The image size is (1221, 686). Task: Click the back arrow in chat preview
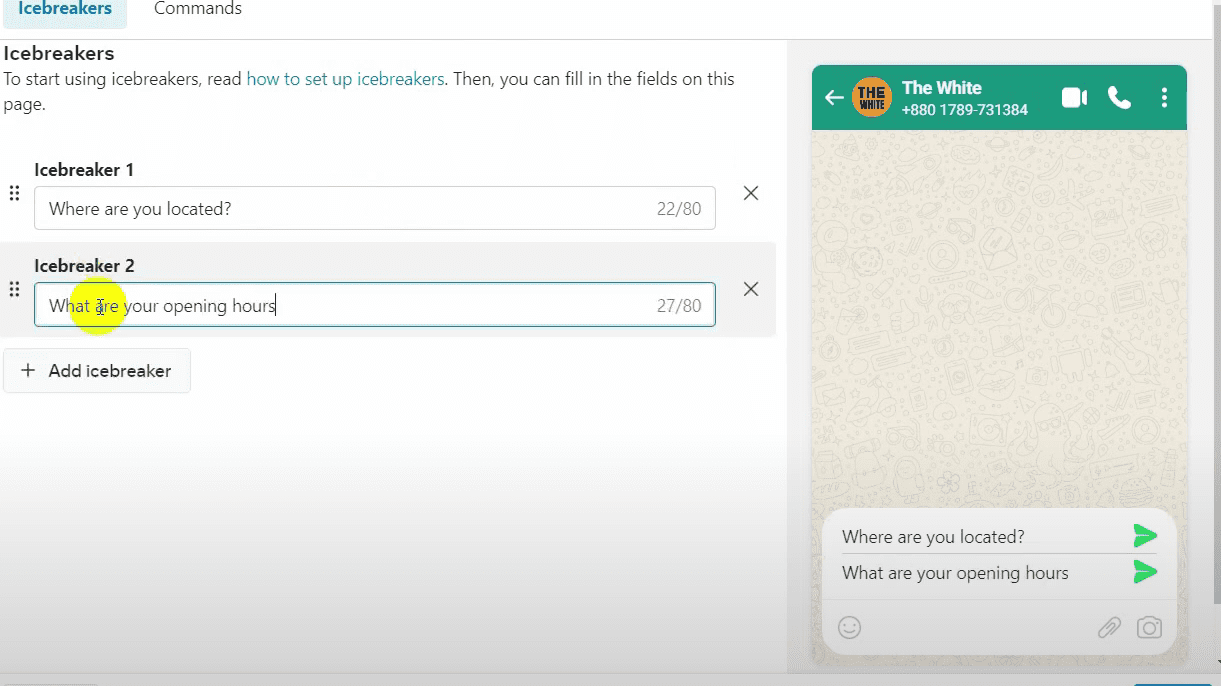pos(833,98)
